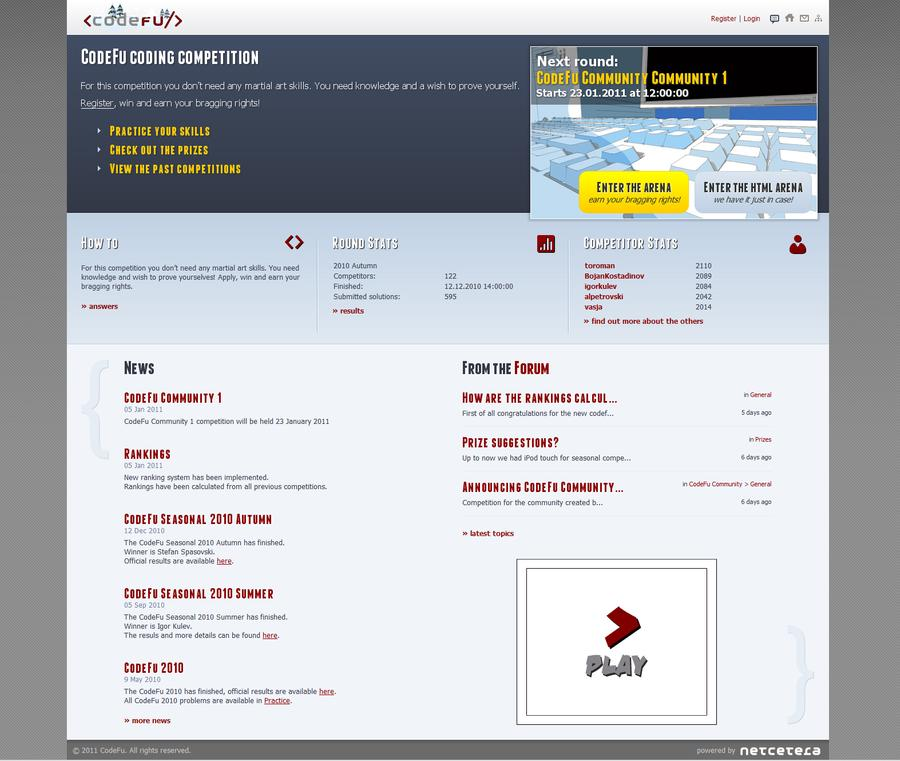Open View The Past Competitions
Viewport: 900px width, 761px height.
[175, 169]
